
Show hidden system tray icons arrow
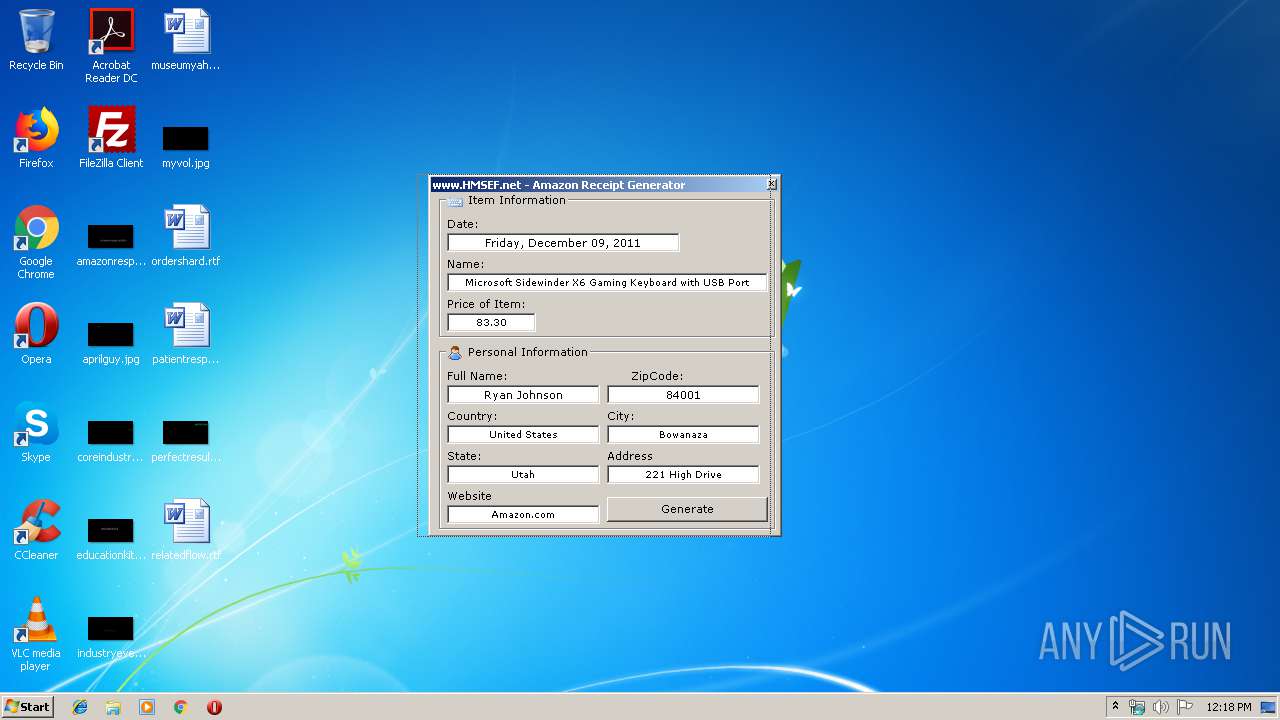[x=1115, y=707]
